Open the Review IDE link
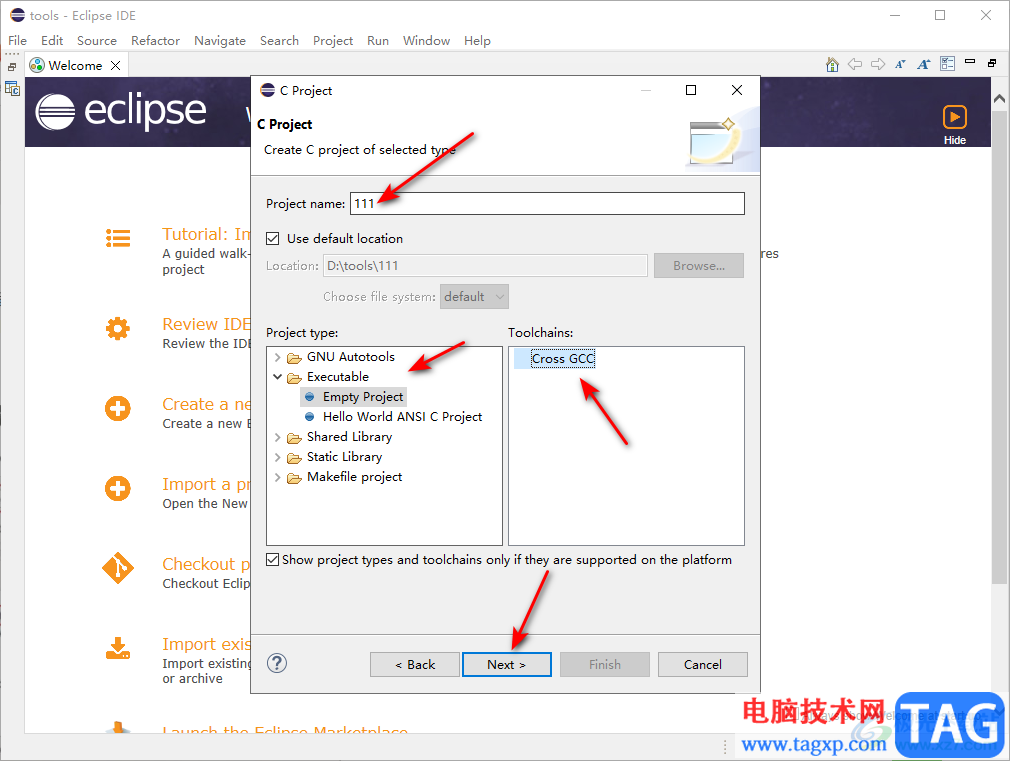The image size is (1010, 761). click(205, 324)
